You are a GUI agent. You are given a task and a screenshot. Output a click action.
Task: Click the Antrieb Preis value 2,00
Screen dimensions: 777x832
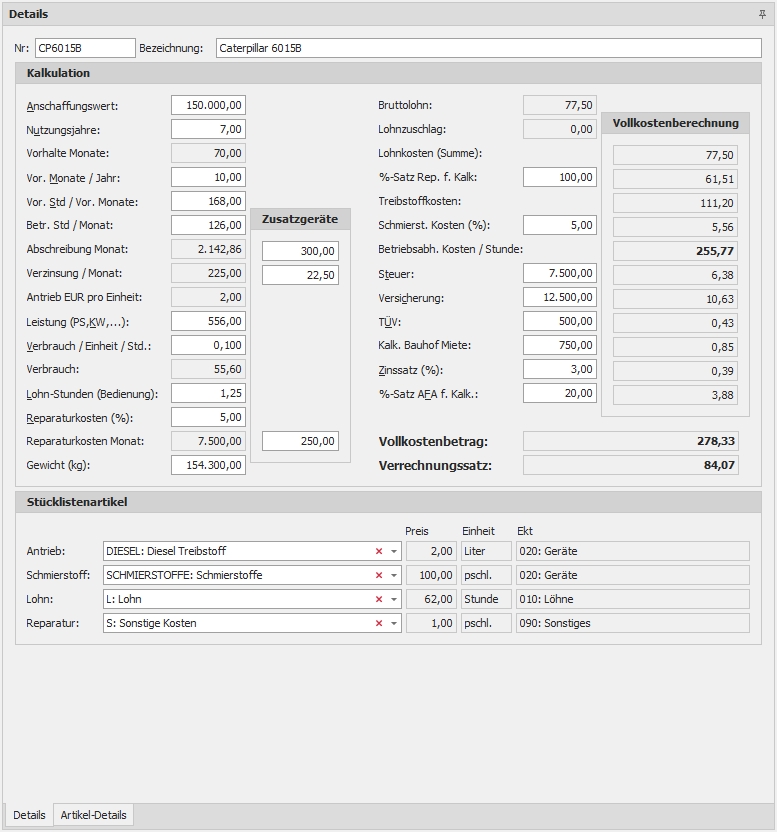tap(431, 551)
